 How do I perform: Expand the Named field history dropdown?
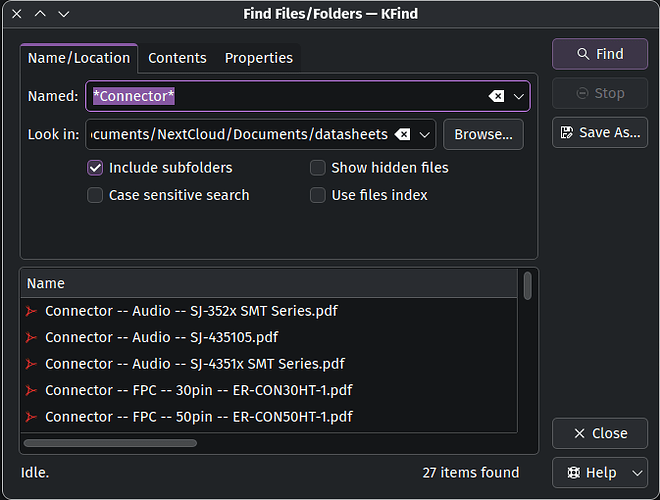[x=519, y=96]
